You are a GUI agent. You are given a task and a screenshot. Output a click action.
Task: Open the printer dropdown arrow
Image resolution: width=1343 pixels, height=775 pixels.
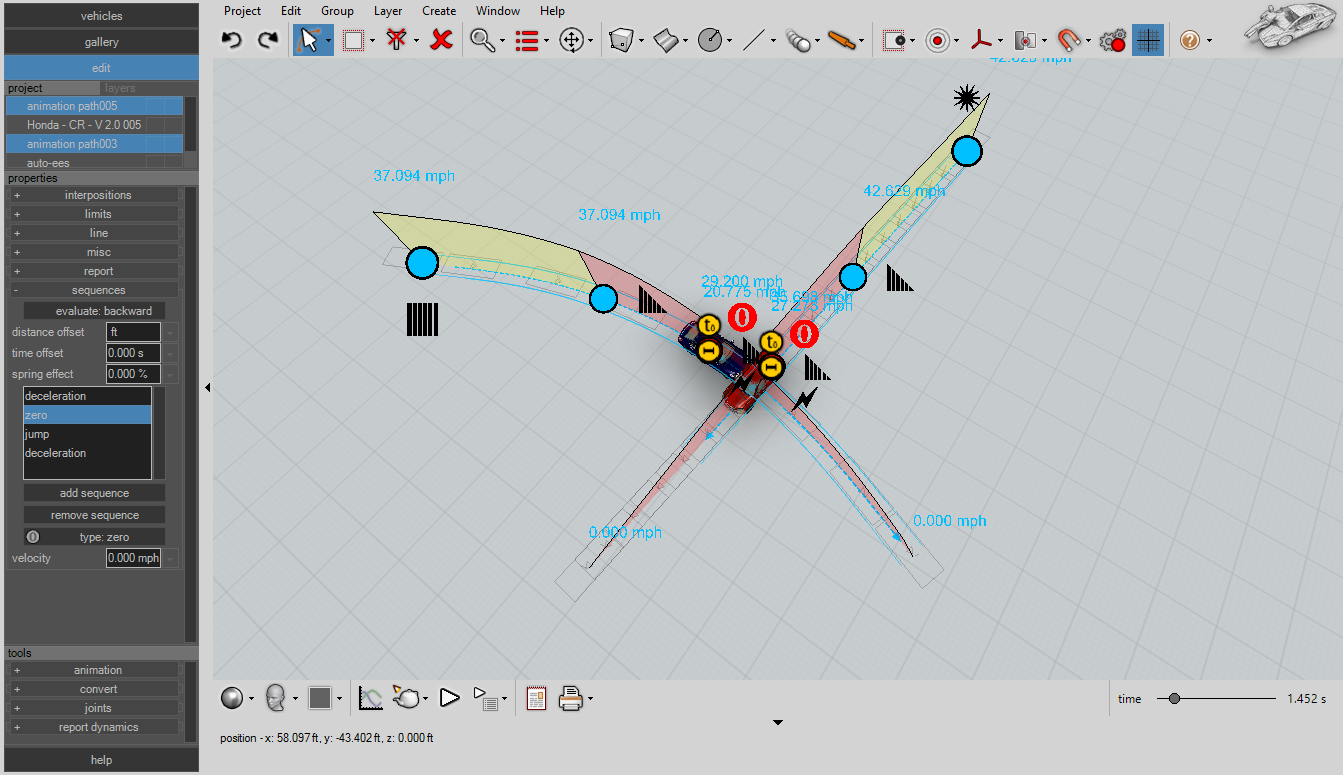[x=591, y=699]
